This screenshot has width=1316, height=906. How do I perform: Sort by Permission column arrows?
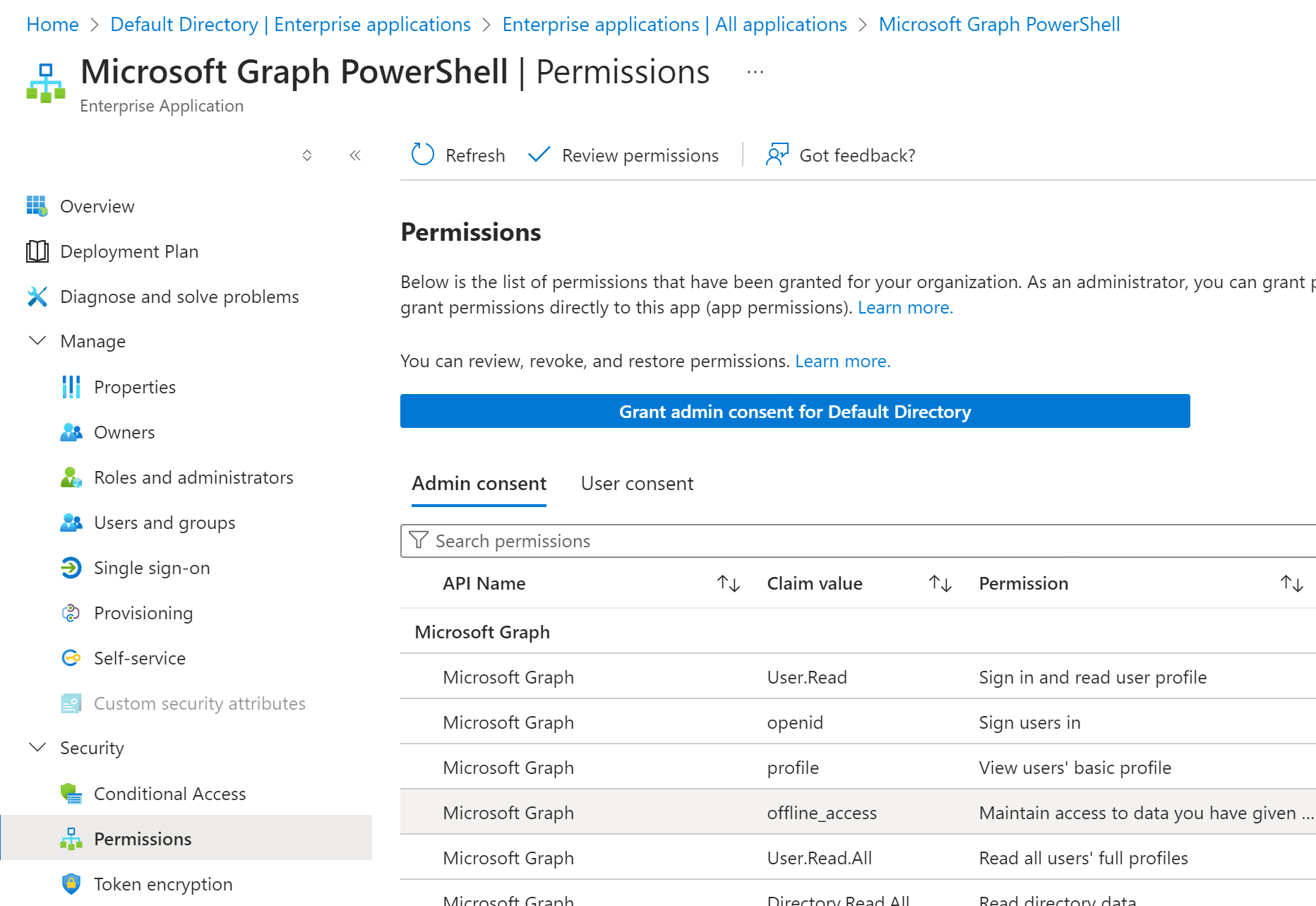[1291, 583]
